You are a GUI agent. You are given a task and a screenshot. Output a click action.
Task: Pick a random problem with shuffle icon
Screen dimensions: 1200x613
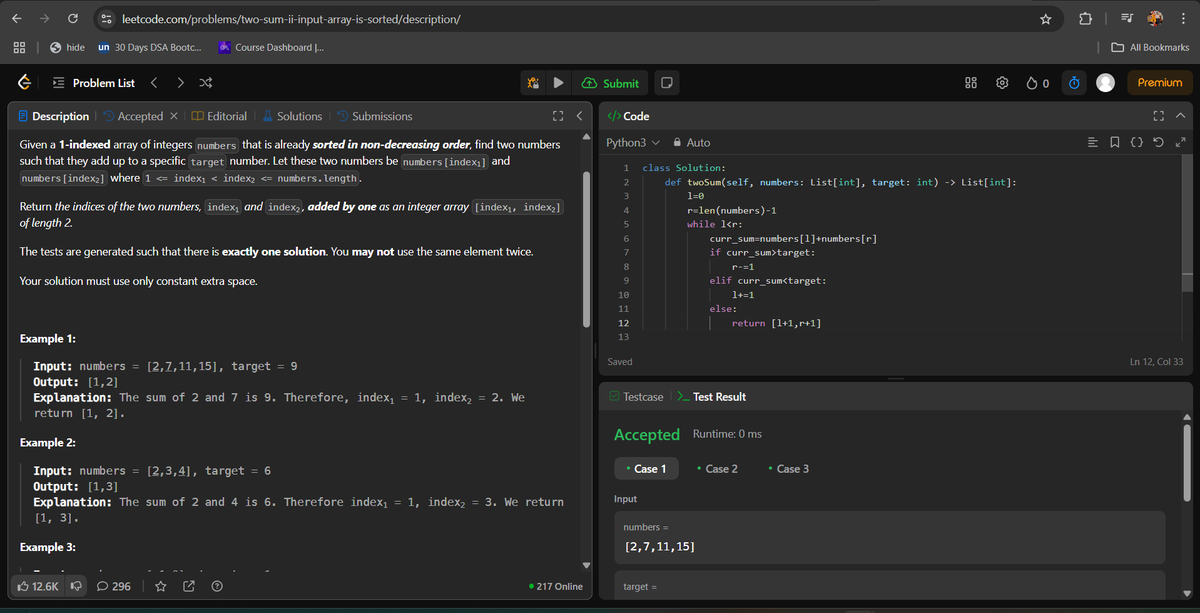[x=205, y=83]
